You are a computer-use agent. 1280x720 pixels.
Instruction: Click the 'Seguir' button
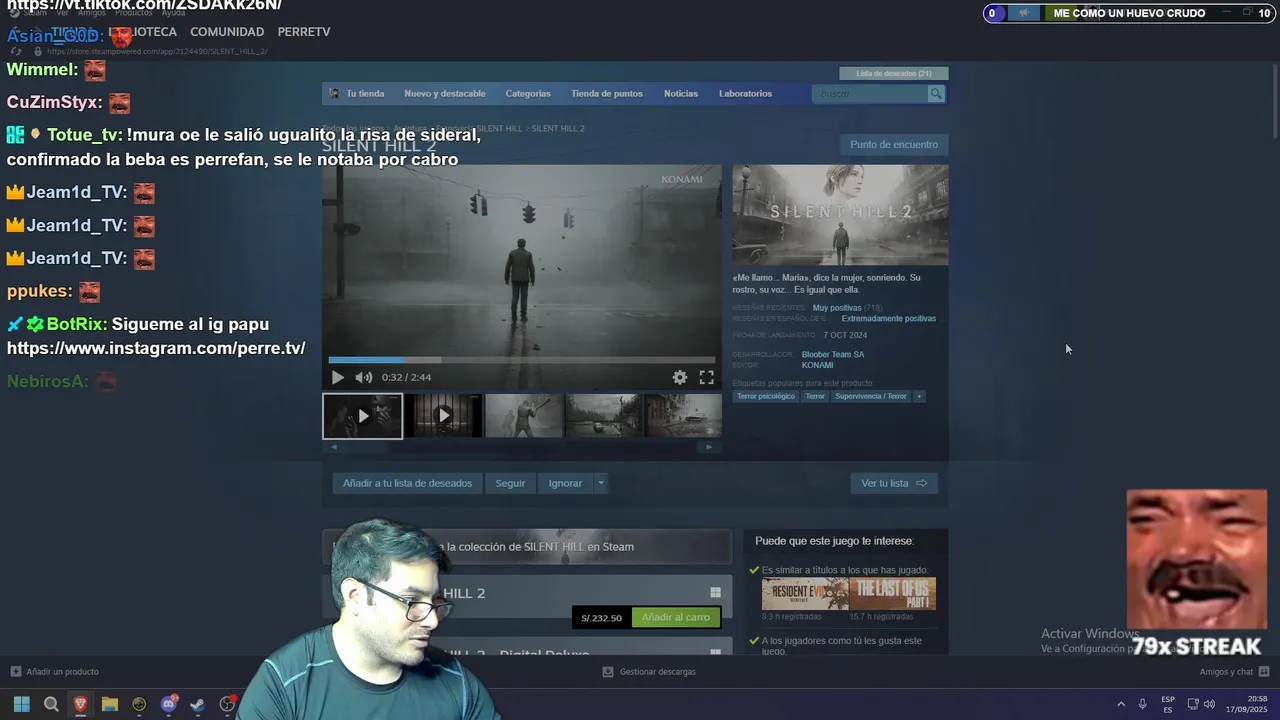click(x=510, y=483)
